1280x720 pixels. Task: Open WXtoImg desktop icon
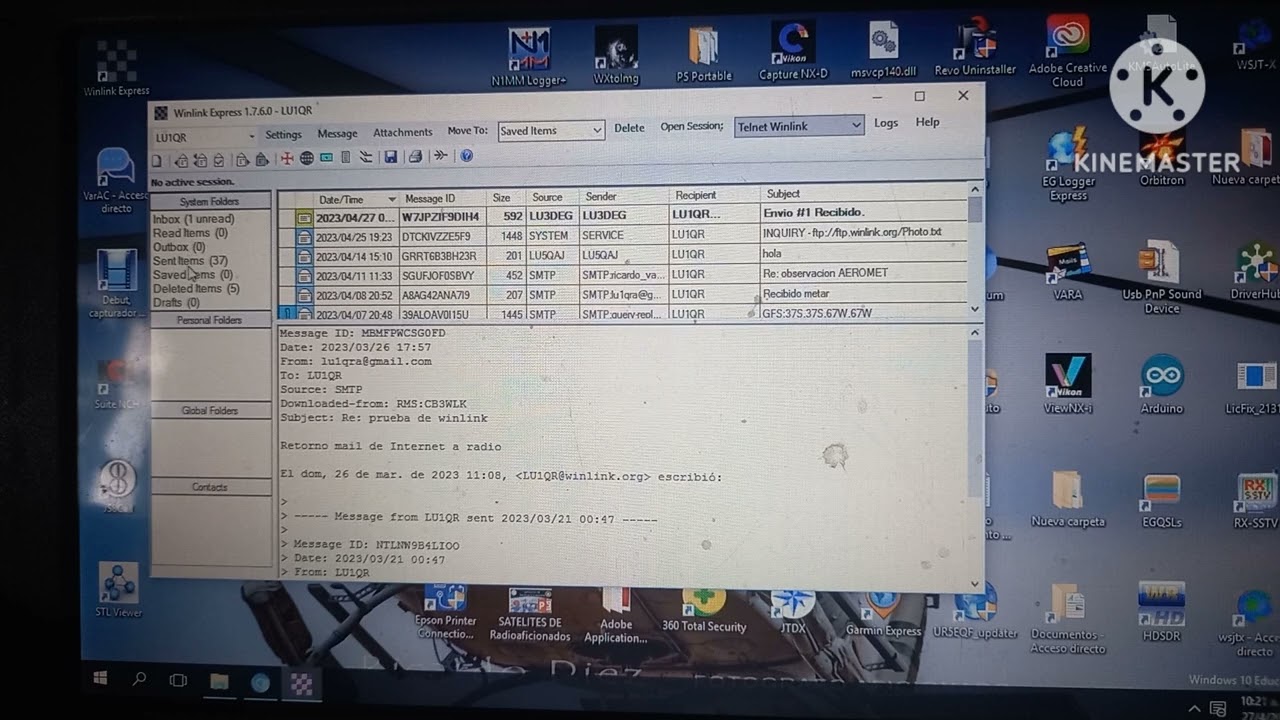point(616,55)
